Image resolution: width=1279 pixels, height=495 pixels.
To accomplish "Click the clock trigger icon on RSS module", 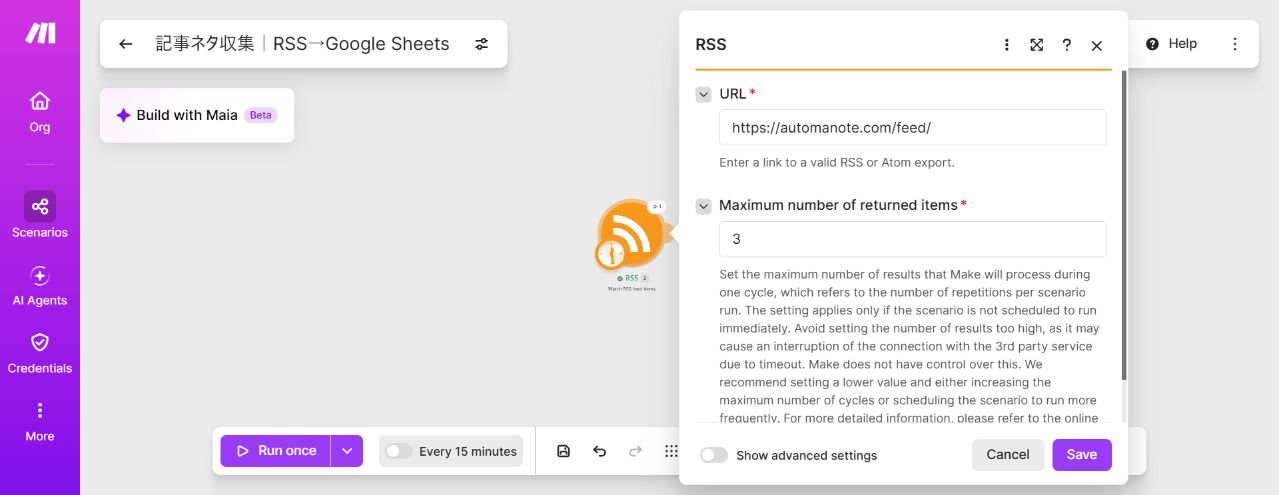I will [x=610, y=254].
